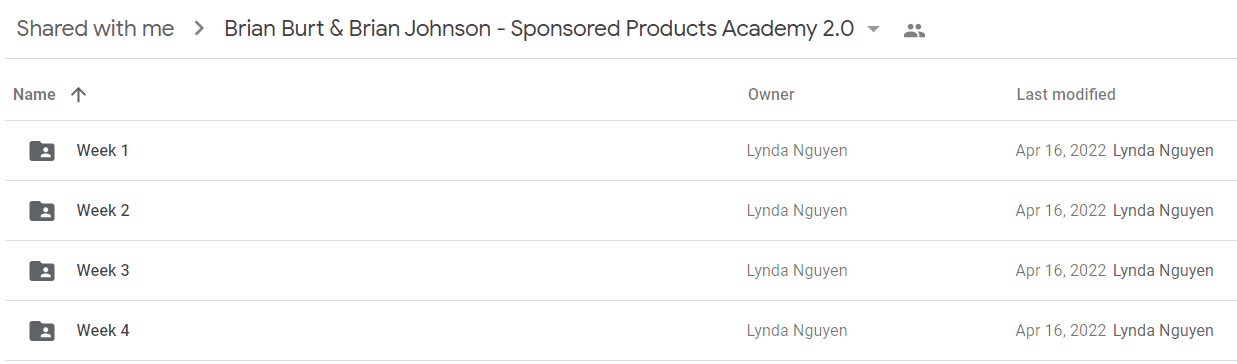This screenshot has height=364, width=1237.
Task: Click Lynda Nguyen owner in Week 1 row
Action: click(x=797, y=151)
